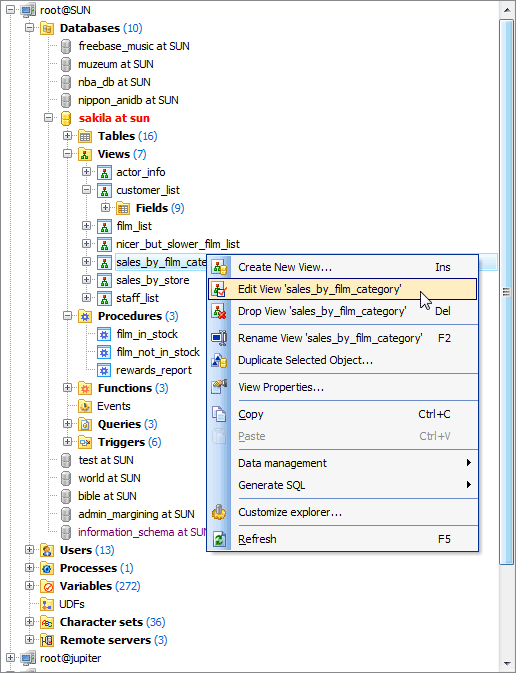Click the Drop View red-cross icon
The width and height of the screenshot is (516, 673).
(219, 311)
